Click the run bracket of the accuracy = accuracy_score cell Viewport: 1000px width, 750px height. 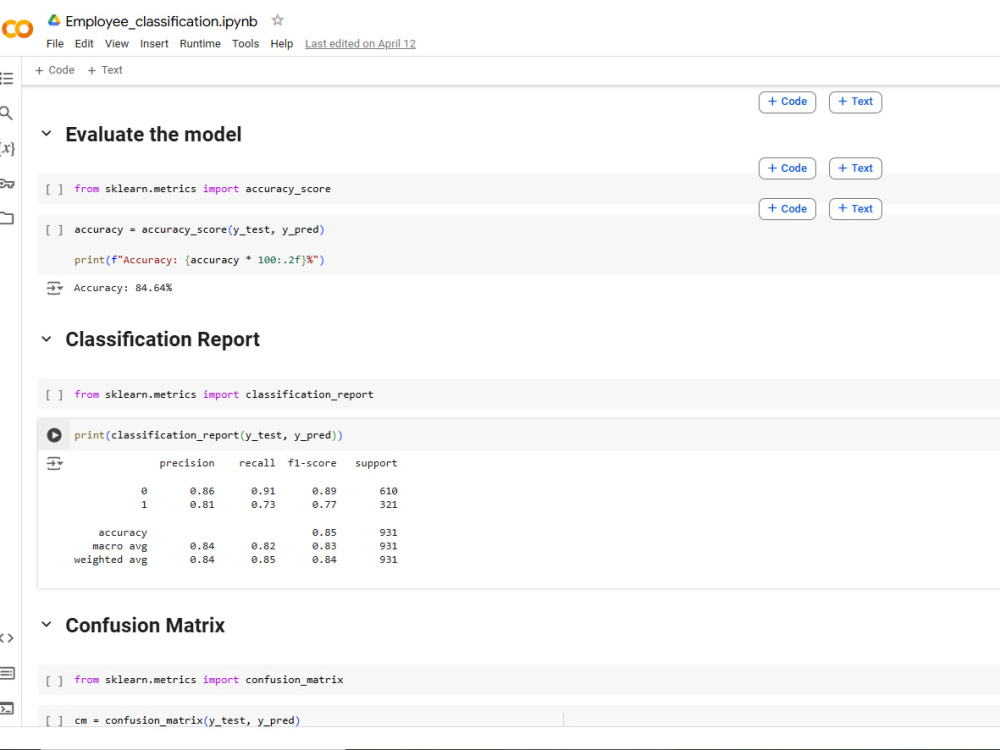pyautogui.click(x=54, y=230)
